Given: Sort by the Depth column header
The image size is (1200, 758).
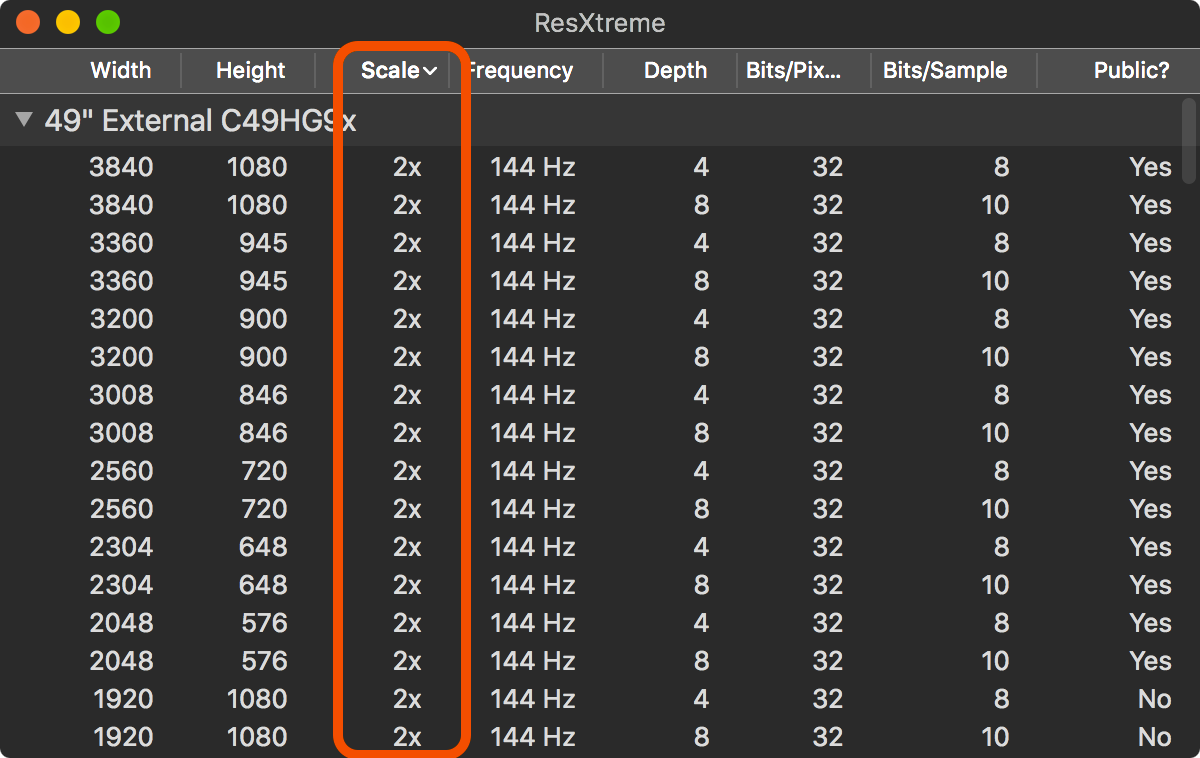Looking at the screenshot, I should (x=675, y=71).
